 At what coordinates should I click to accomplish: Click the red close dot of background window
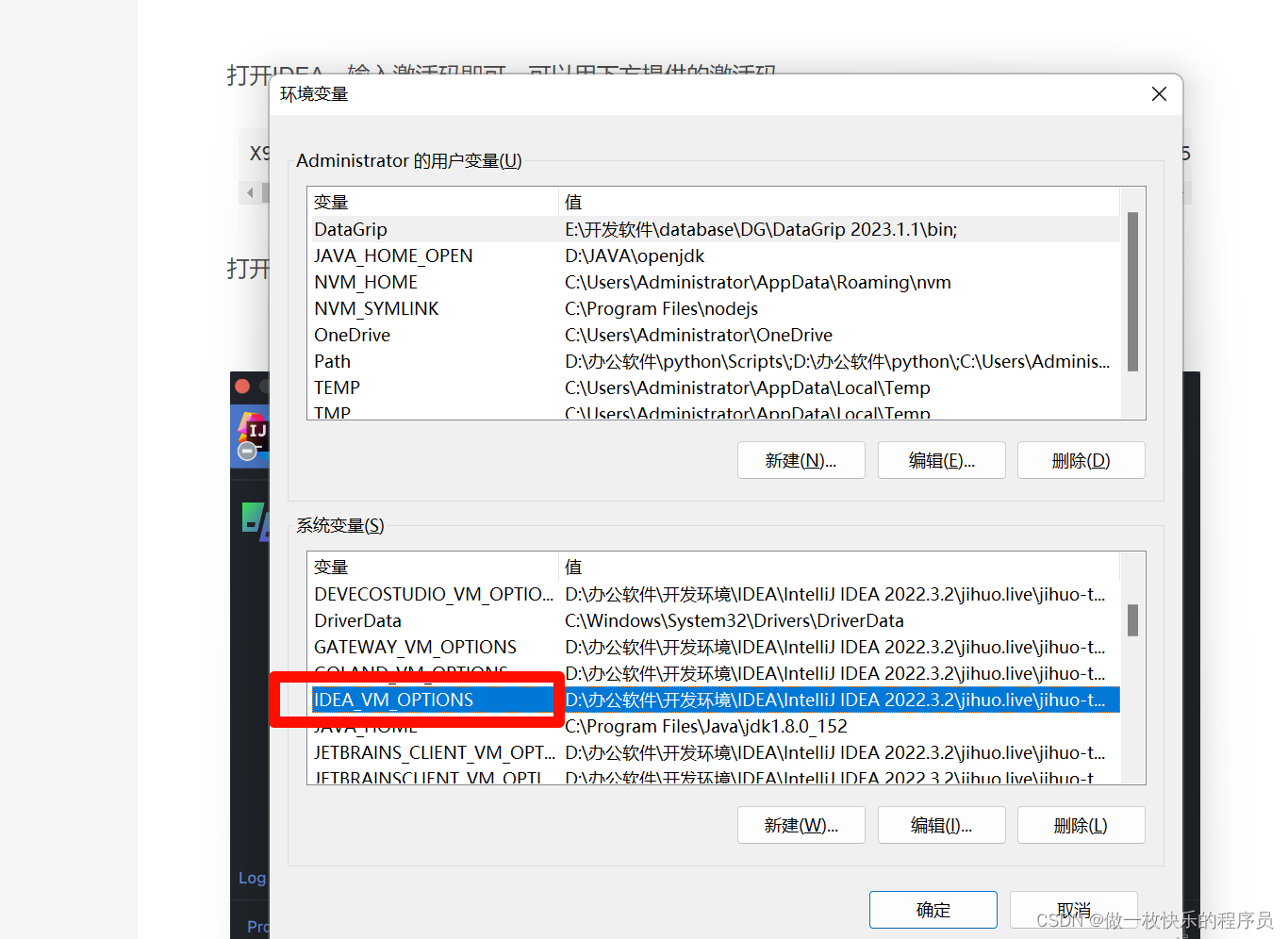pos(242,386)
